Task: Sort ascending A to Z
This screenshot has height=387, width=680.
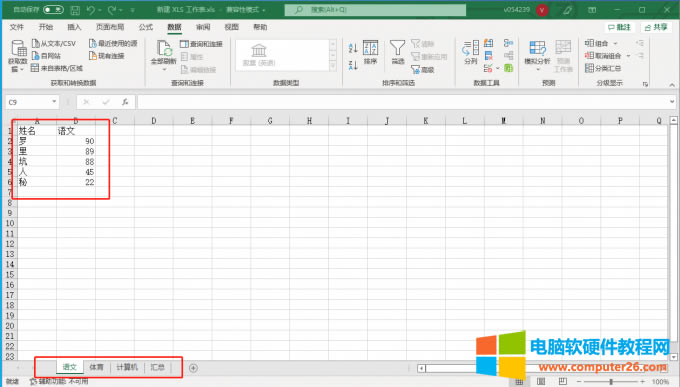Action: coord(353,48)
